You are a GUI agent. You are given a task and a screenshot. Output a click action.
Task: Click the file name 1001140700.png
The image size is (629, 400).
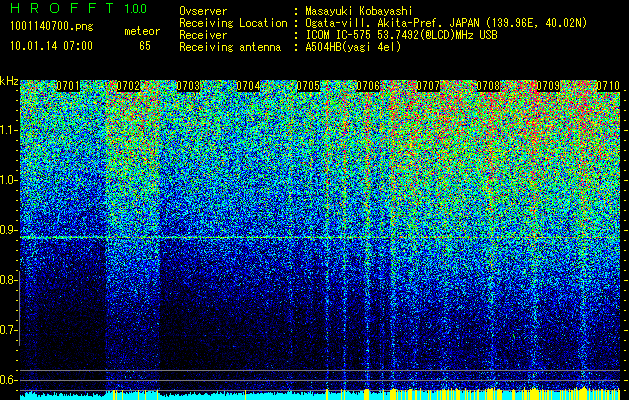pos(52,27)
